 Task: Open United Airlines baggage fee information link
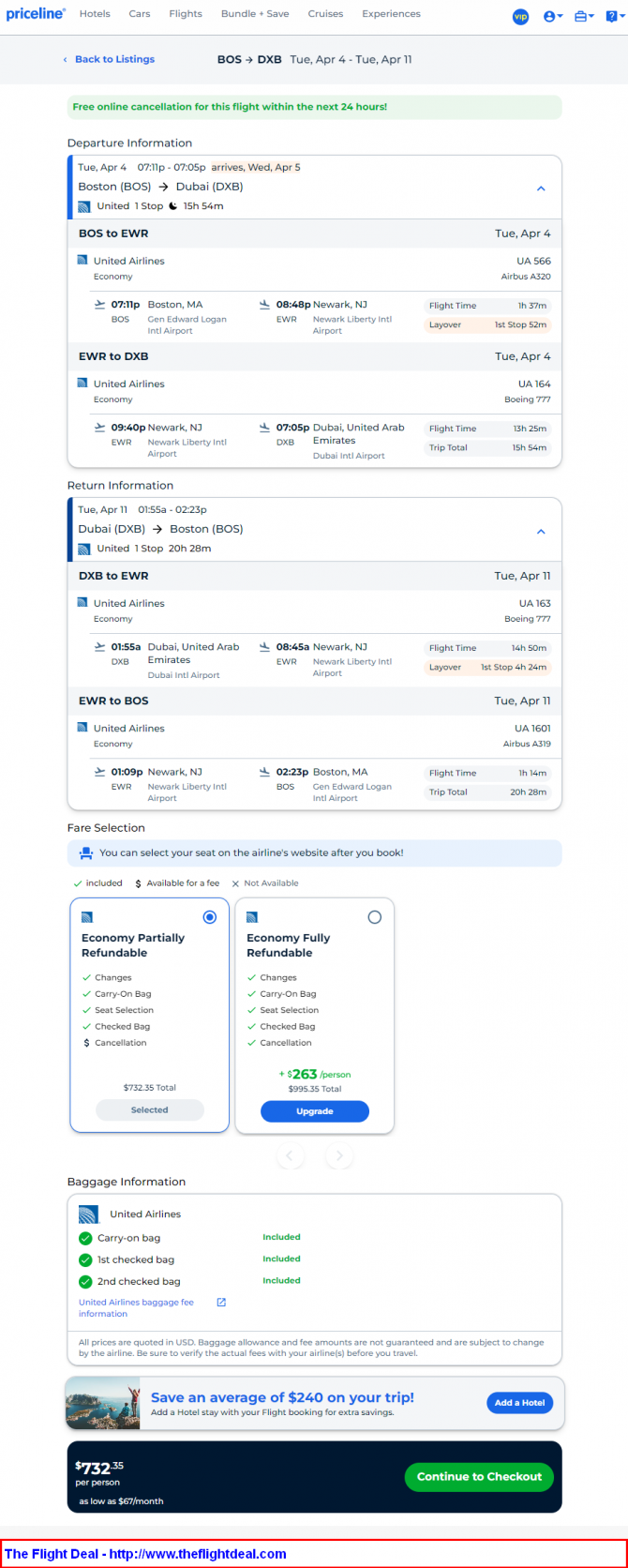coord(136,1308)
